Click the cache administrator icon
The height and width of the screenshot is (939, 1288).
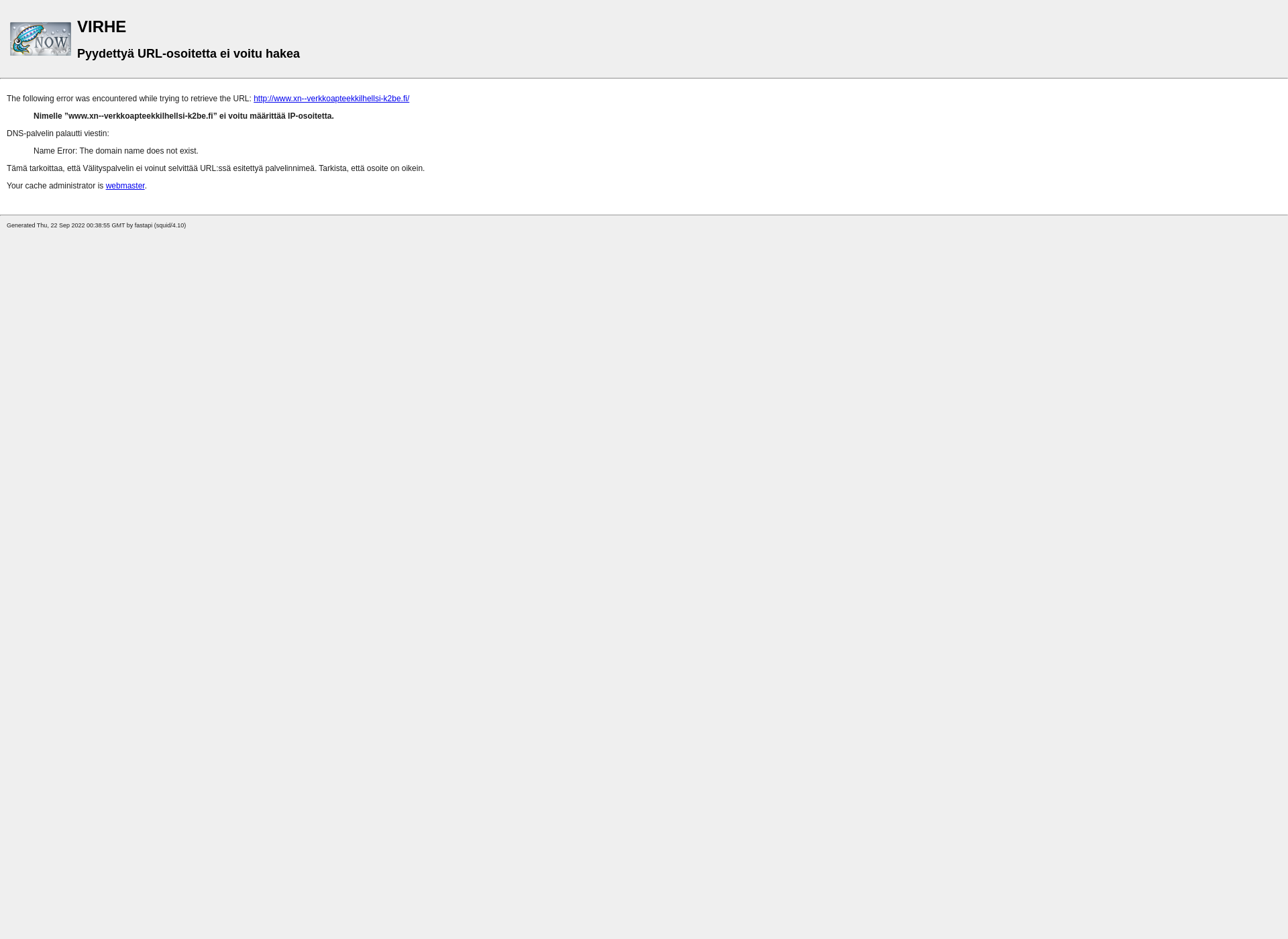coord(125,185)
